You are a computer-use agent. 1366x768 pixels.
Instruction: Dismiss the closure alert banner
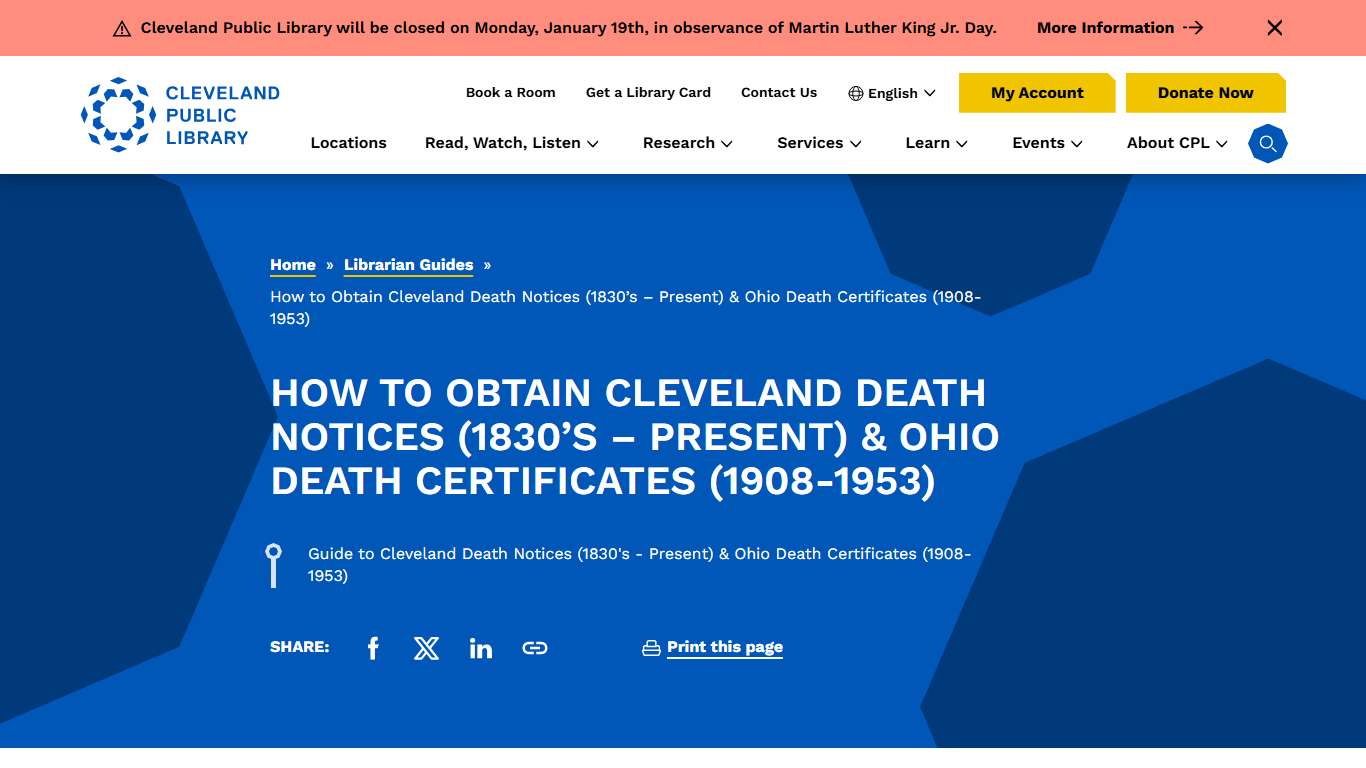point(1274,28)
